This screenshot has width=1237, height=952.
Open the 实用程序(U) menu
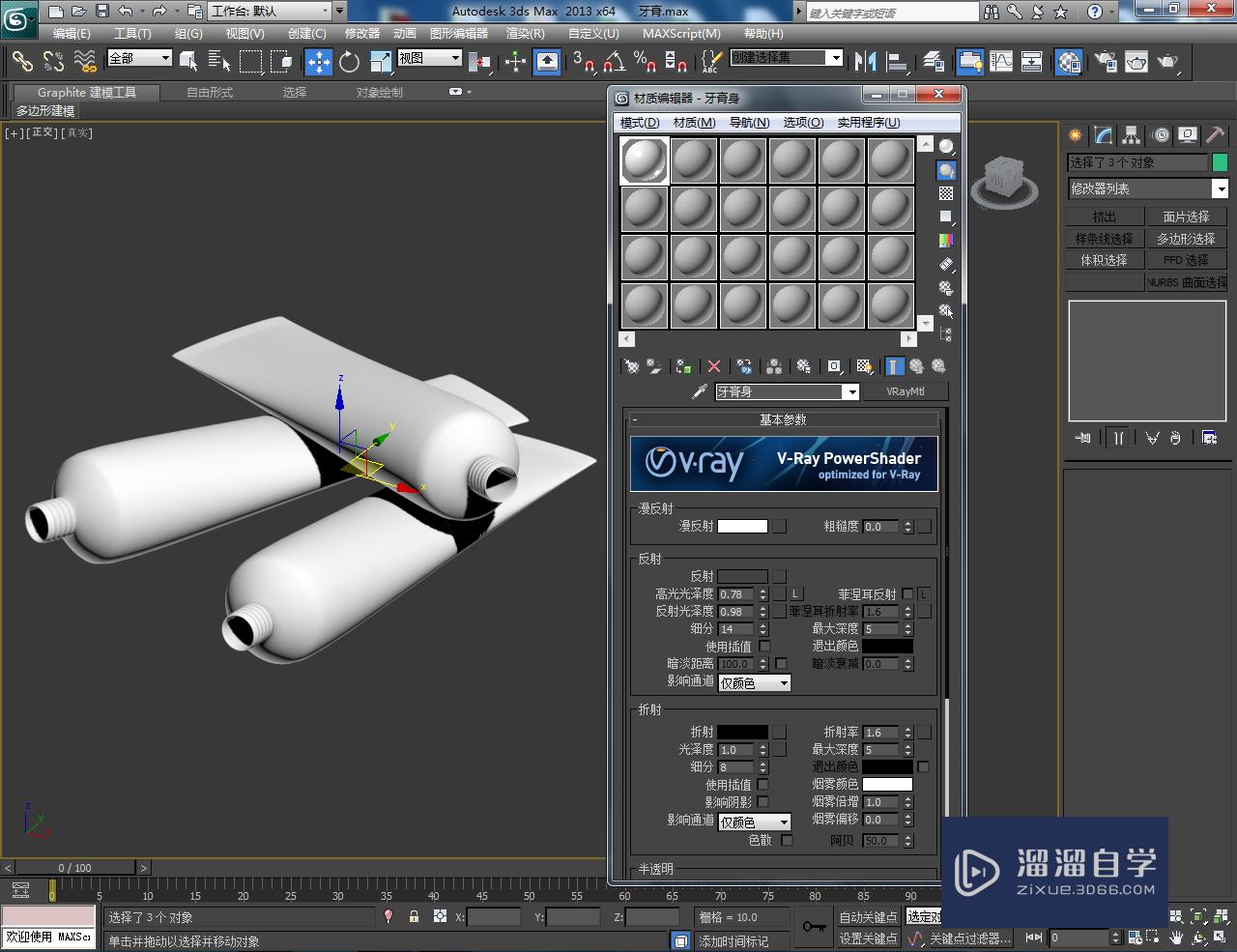tap(868, 123)
